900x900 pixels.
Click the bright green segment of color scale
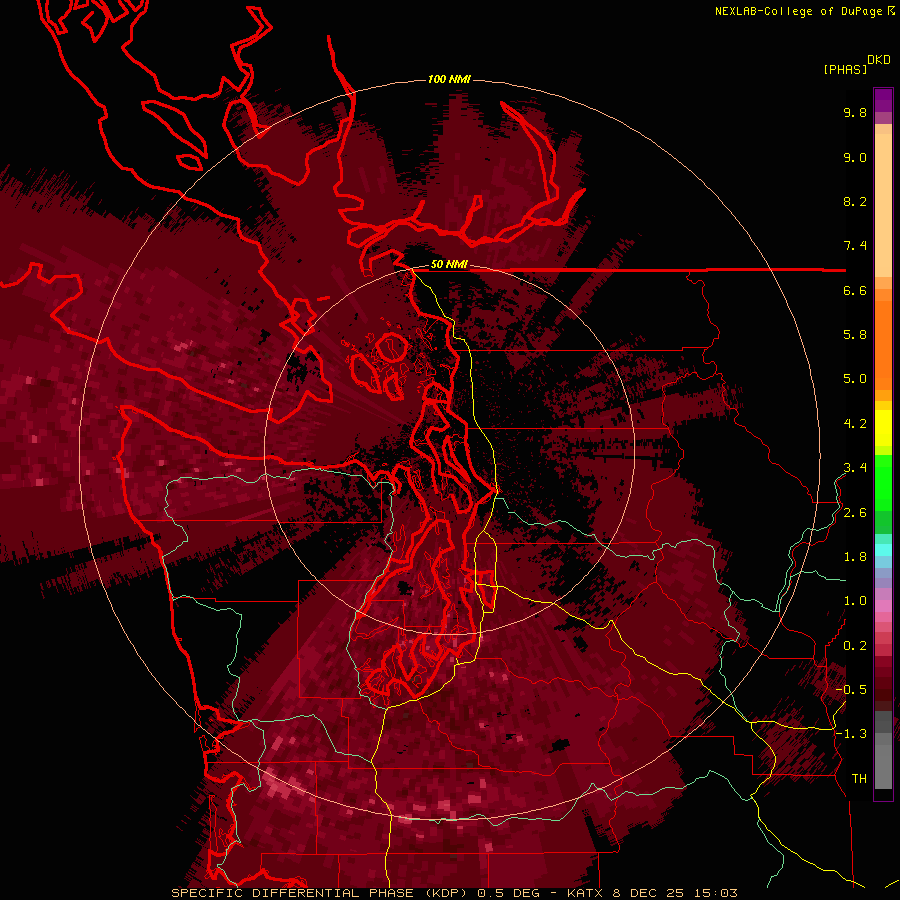883,482
